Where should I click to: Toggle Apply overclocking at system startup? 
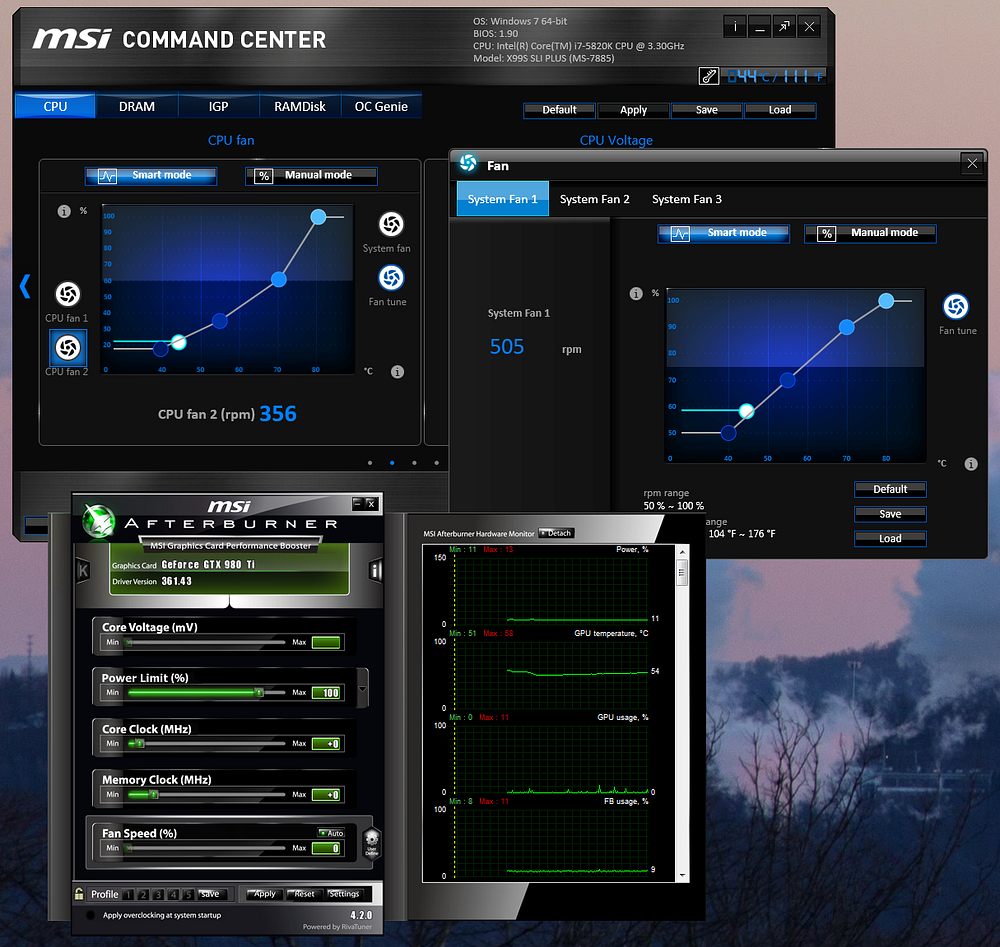[x=91, y=915]
